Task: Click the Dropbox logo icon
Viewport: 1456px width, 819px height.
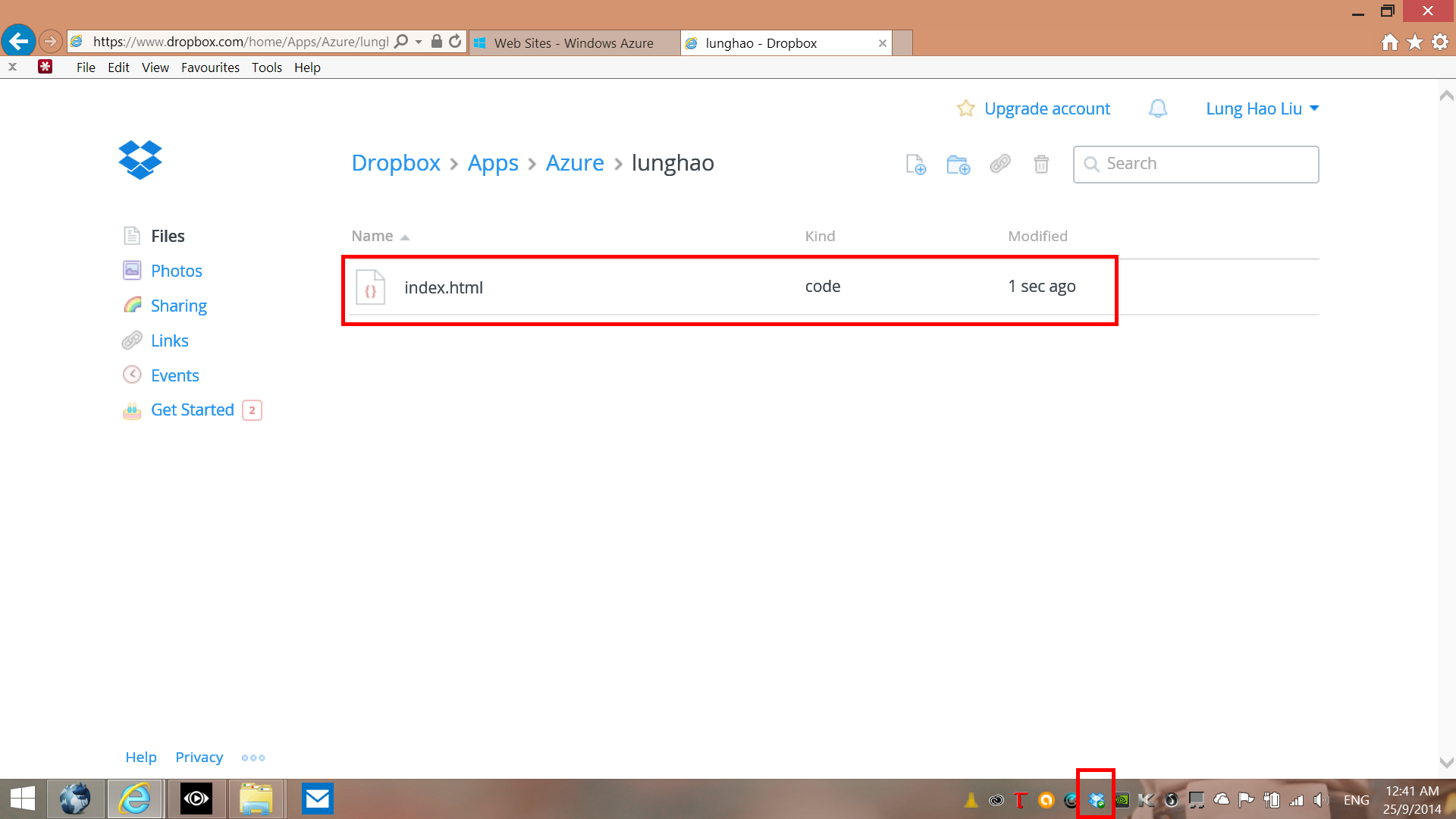Action: pos(140,160)
